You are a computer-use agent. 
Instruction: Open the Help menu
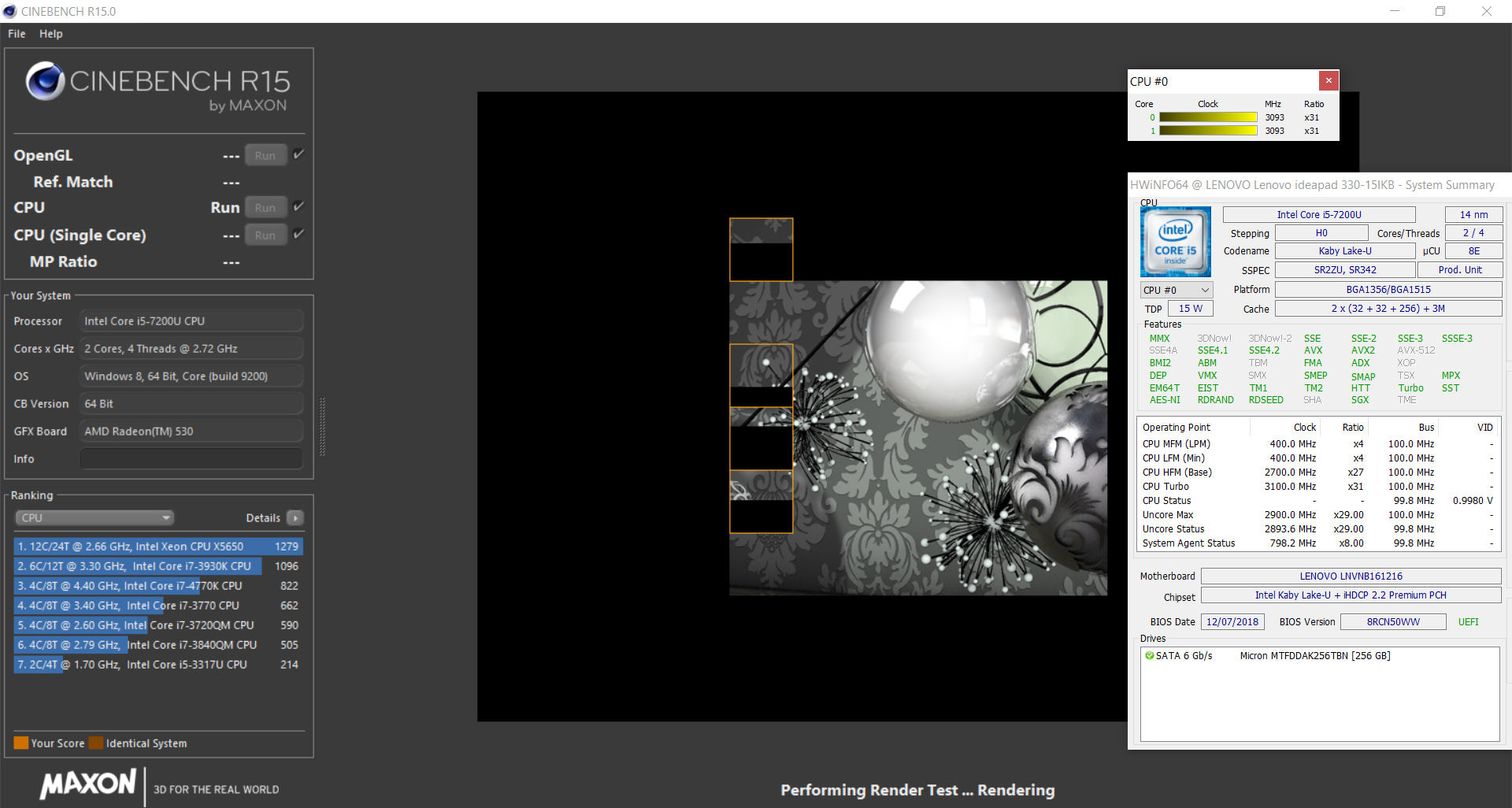(51, 34)
